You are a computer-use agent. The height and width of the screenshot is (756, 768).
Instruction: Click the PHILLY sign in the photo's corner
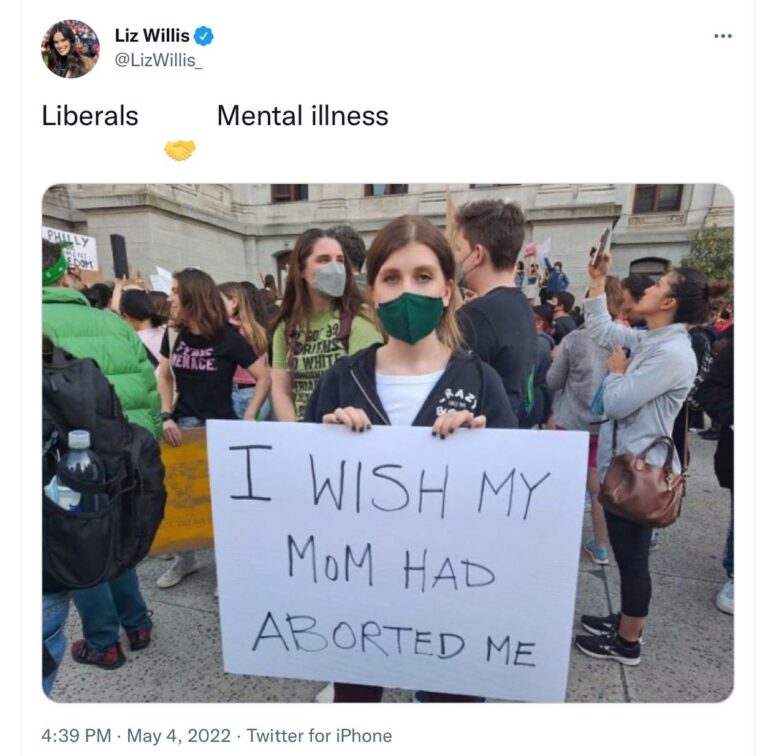pos(70,248)
